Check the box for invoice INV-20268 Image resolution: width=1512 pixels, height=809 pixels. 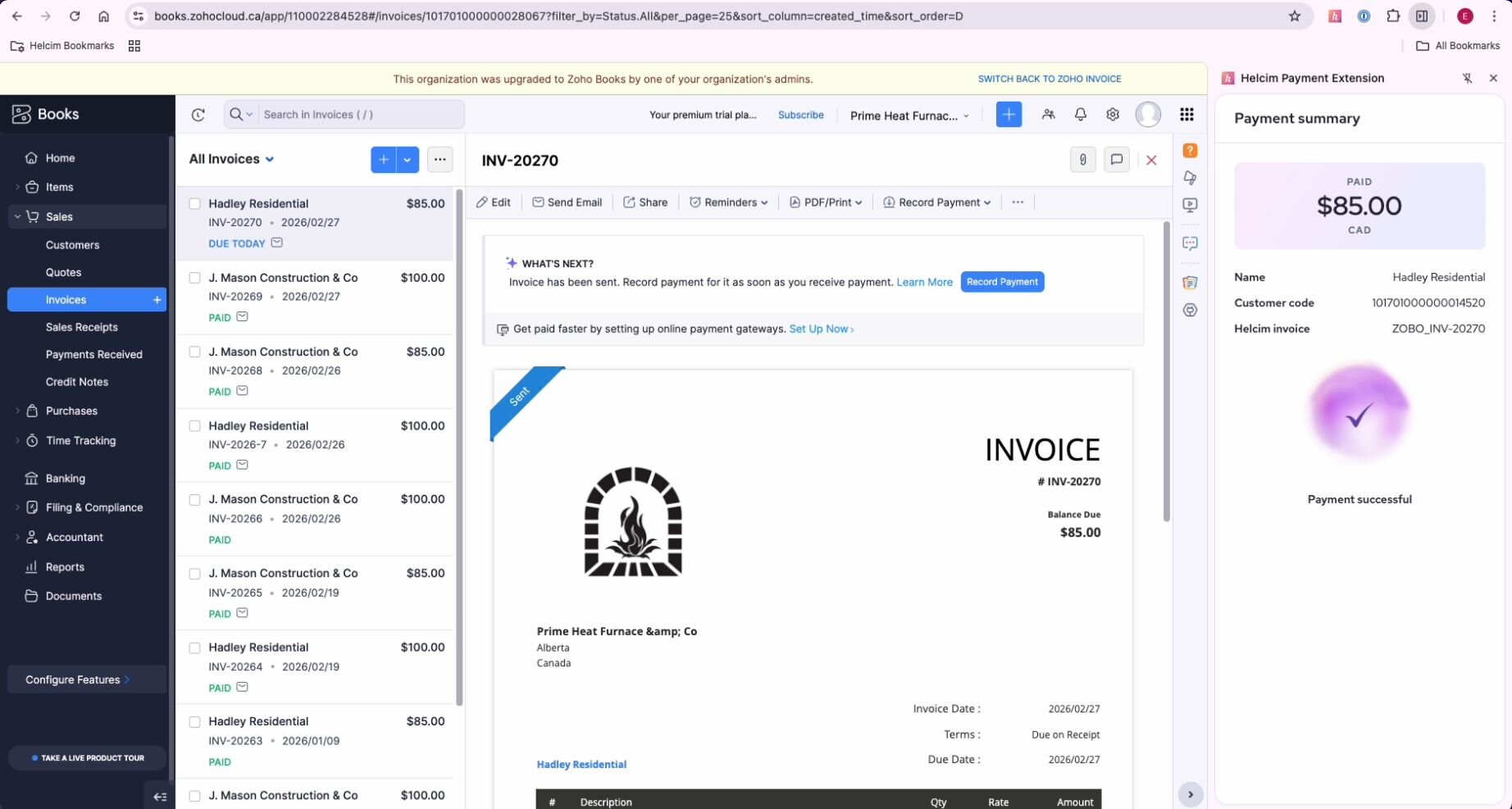(194, 352)
